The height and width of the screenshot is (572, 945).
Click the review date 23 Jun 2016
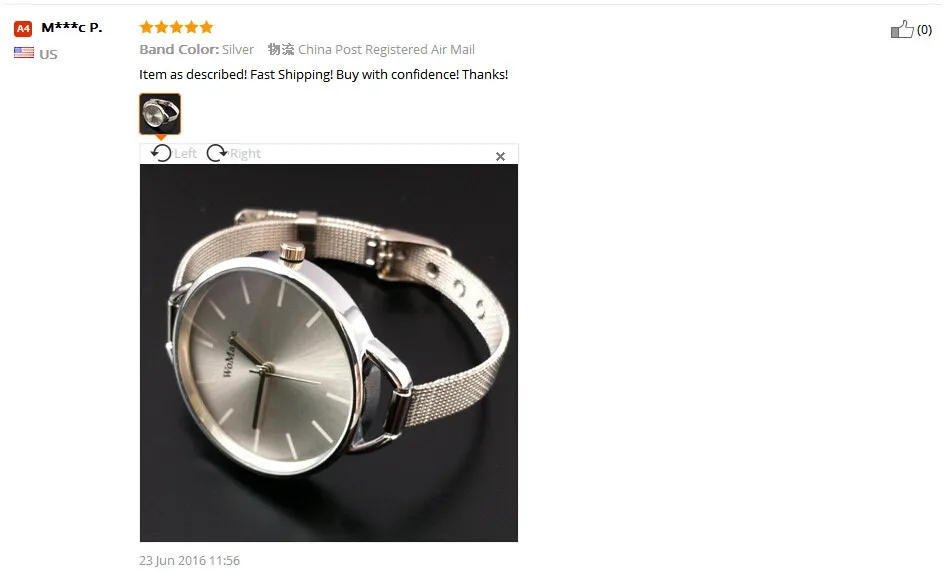[x=189, y=561]
